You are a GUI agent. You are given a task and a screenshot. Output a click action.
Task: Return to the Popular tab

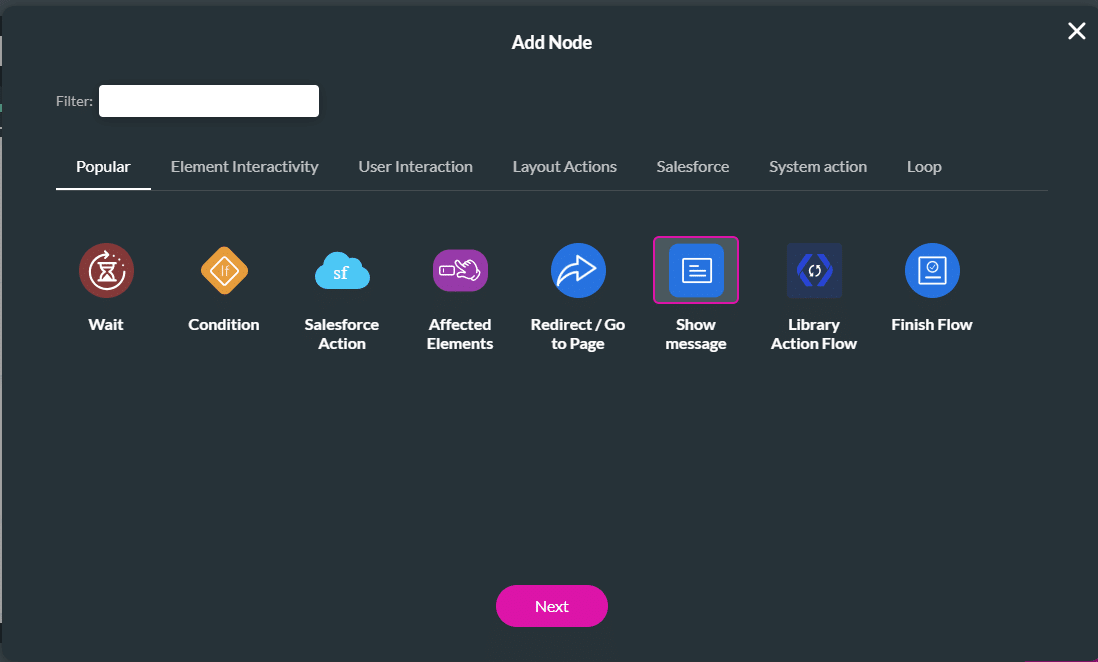(103, 167)
